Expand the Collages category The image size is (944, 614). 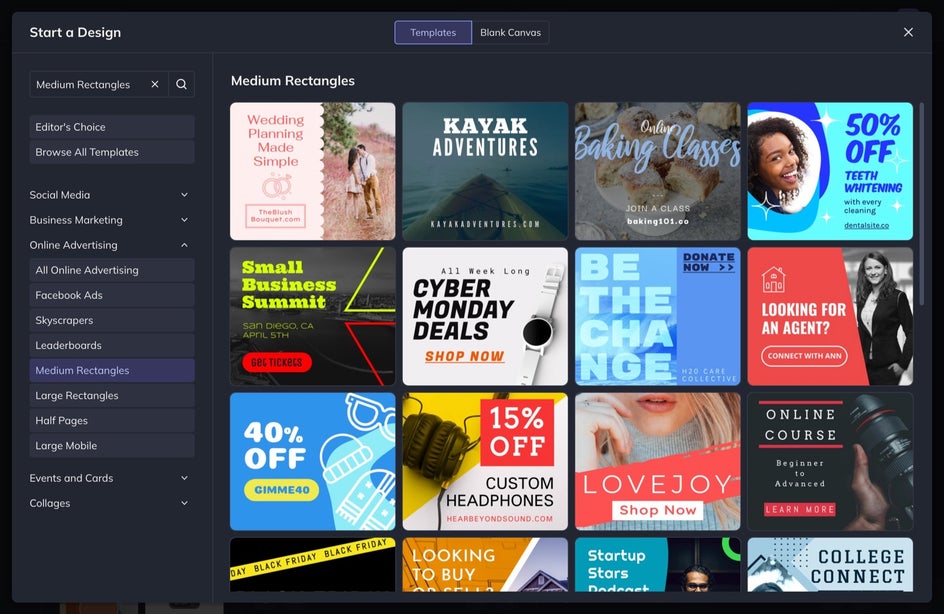(109, 503)
